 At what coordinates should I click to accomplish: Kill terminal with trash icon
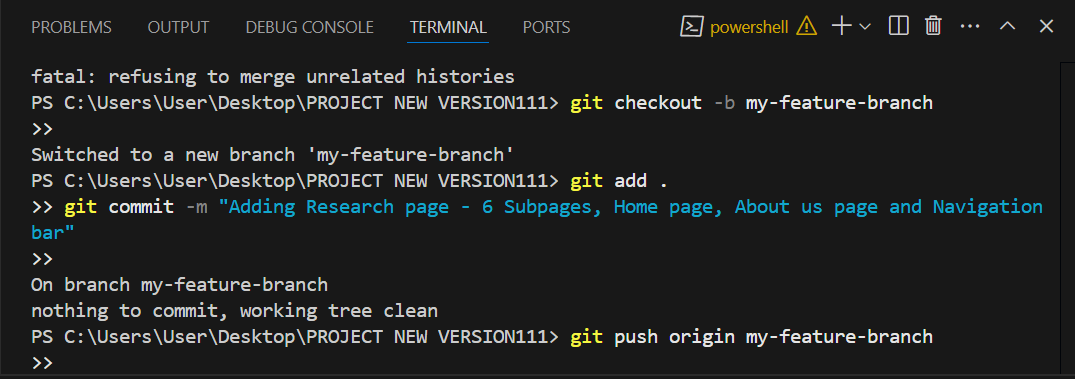point(932,27)
